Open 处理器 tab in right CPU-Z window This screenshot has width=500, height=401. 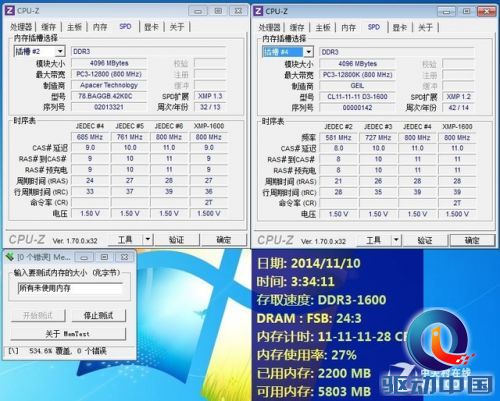click(269, 27)
